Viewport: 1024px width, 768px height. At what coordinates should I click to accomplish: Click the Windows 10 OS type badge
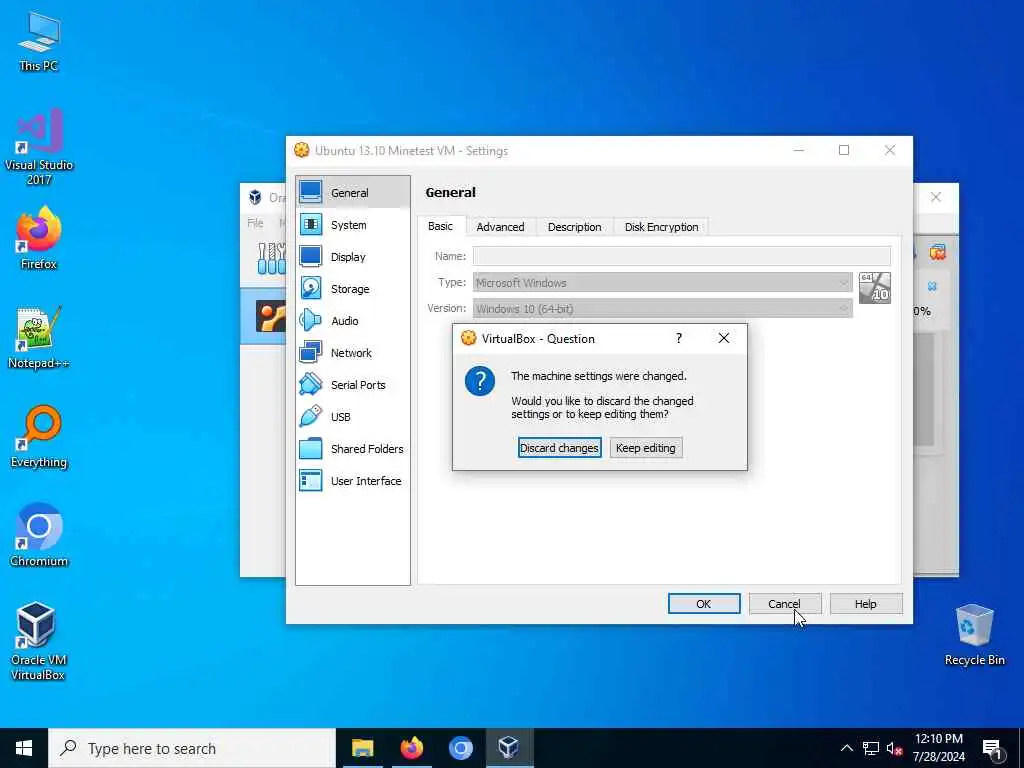click(x=874, y=288)
